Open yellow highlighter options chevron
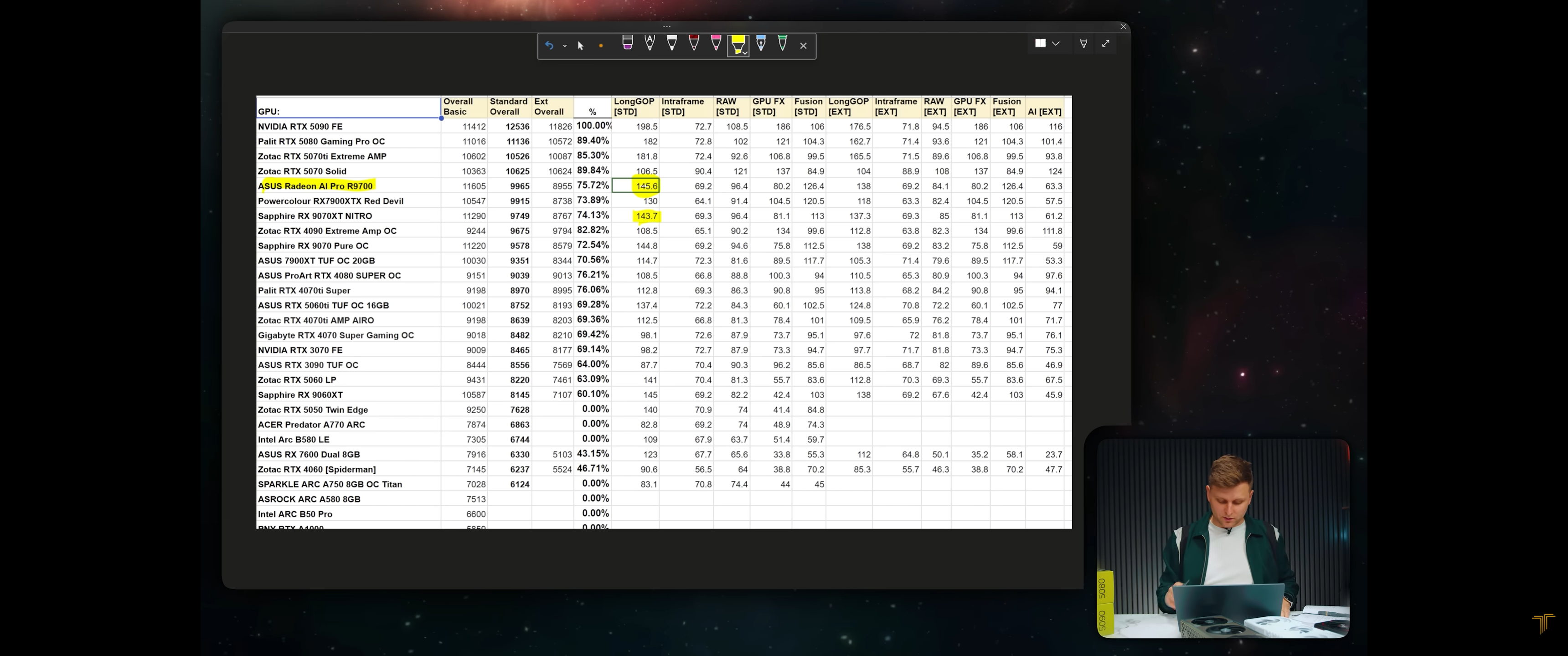Screen dimensions: 1568x656 (x=745, y=53)
